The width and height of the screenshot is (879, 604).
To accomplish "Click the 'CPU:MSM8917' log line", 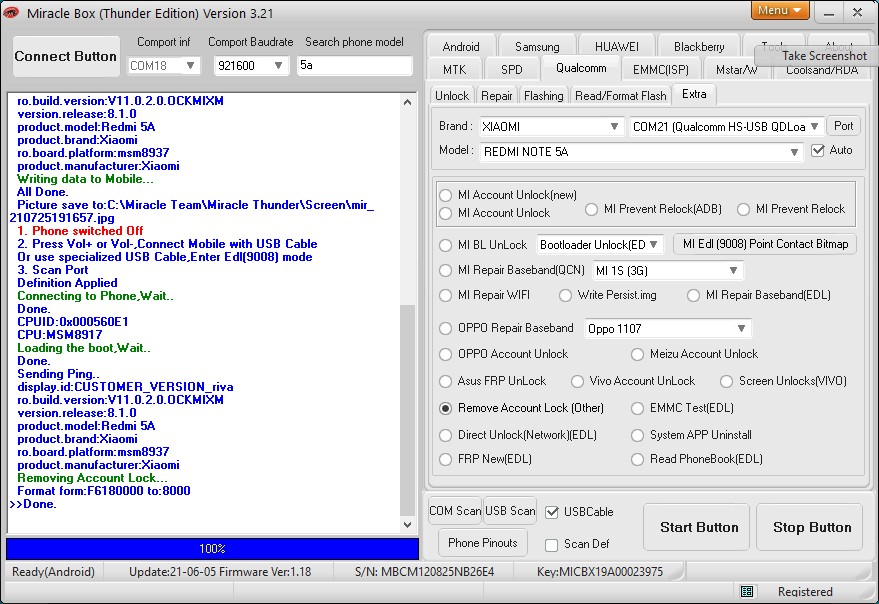I will (60, 335).
